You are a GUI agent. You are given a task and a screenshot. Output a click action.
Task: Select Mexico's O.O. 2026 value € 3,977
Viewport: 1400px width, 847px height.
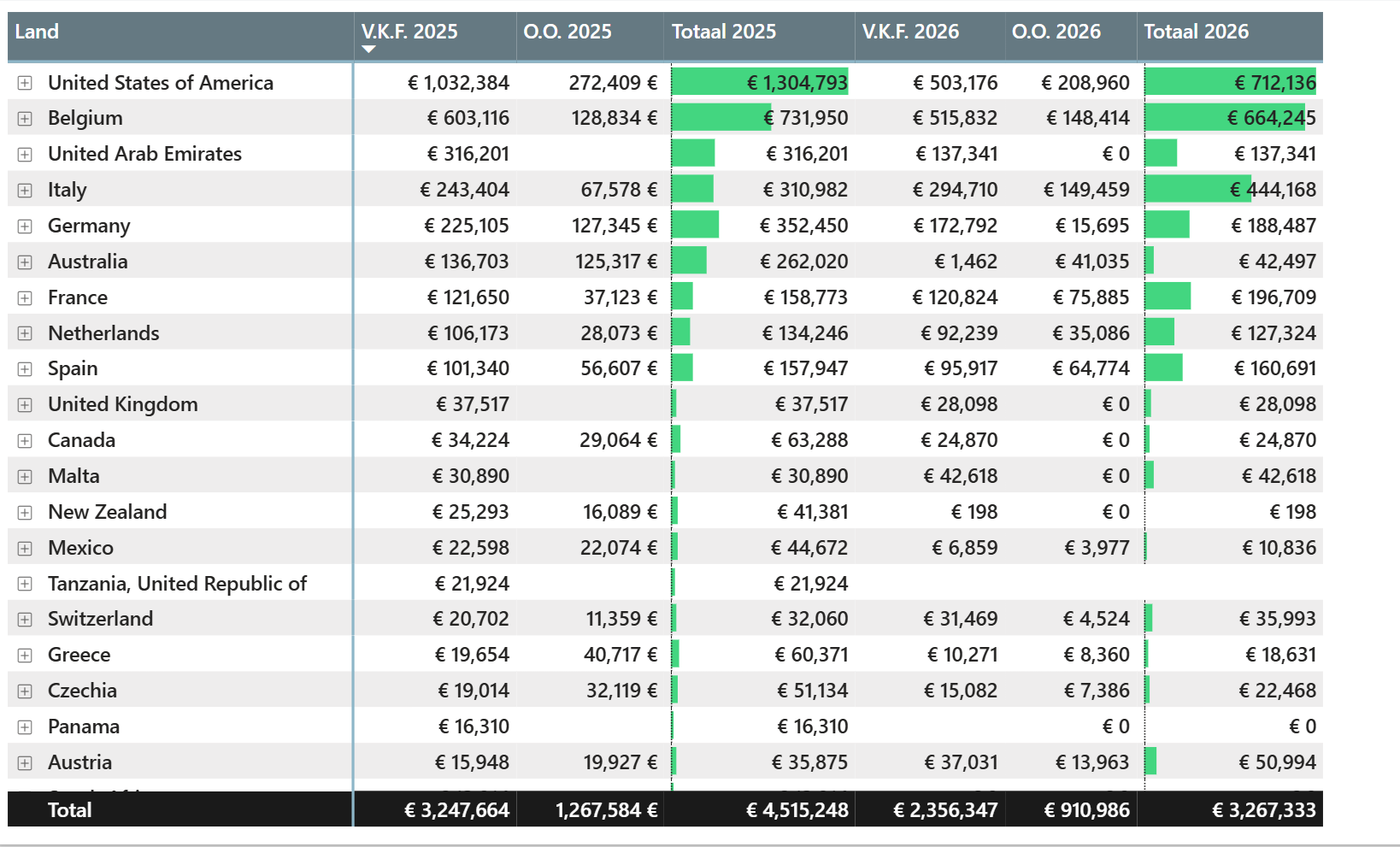pos(1097,548)
